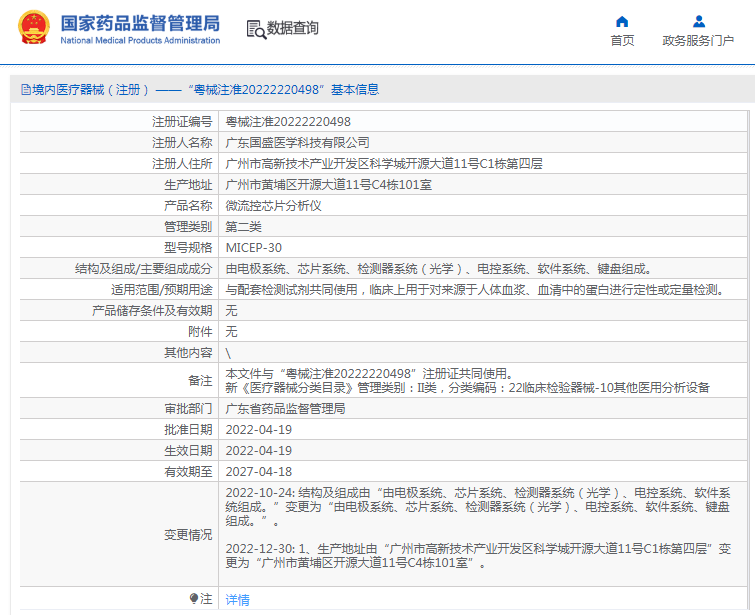This screenshot has width=755, height=615.
Task: Click the 批准日期 label
Action: (x=188, y=430)
